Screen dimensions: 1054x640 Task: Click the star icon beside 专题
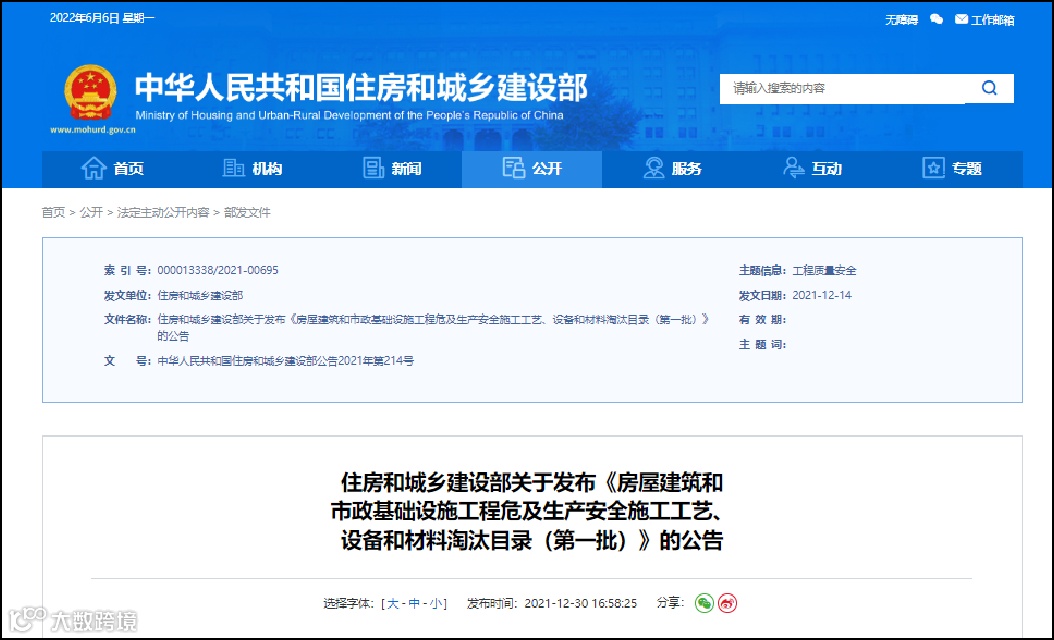(x=933, y=168)
